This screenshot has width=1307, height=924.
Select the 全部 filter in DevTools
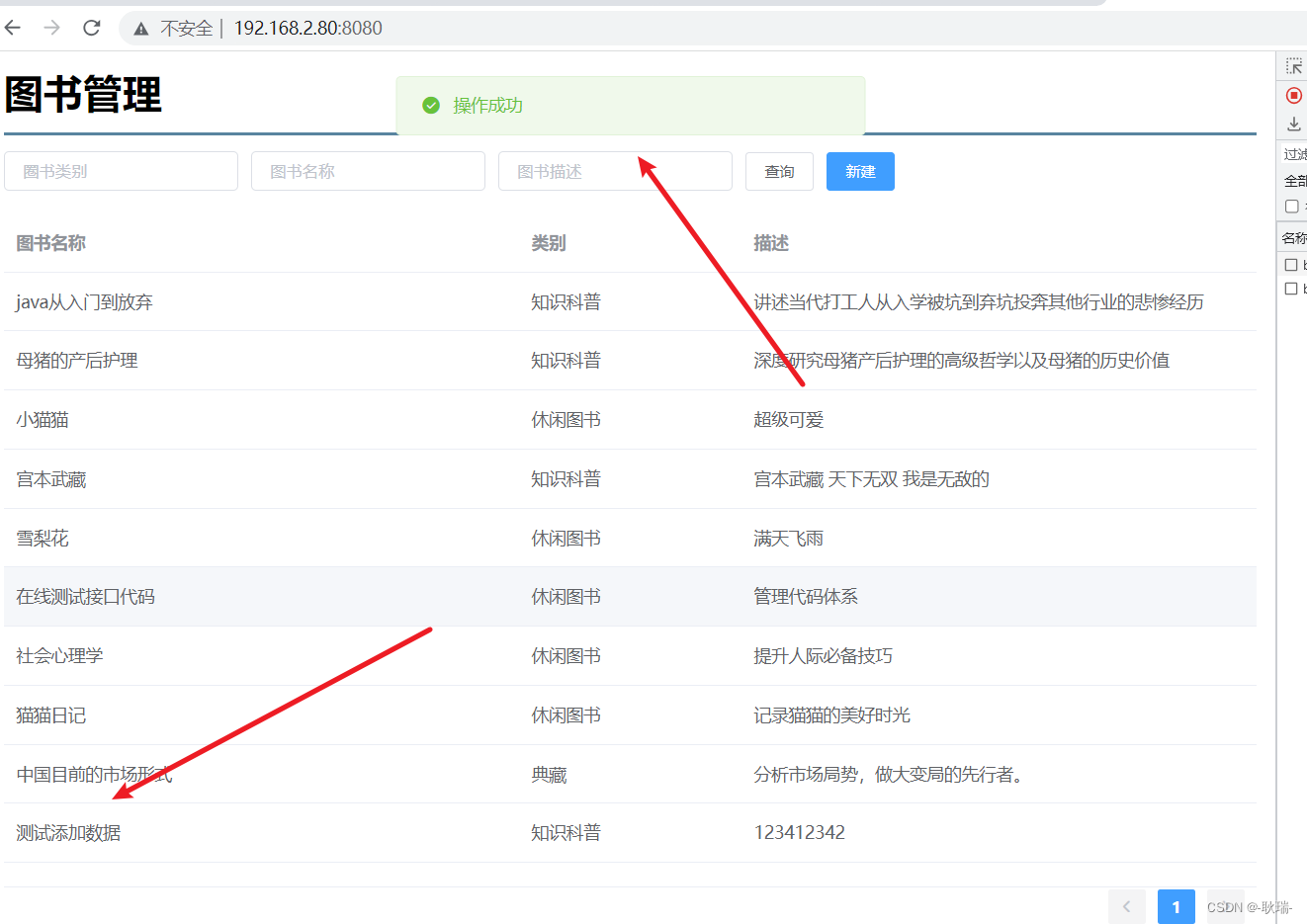pos(1295,181)
